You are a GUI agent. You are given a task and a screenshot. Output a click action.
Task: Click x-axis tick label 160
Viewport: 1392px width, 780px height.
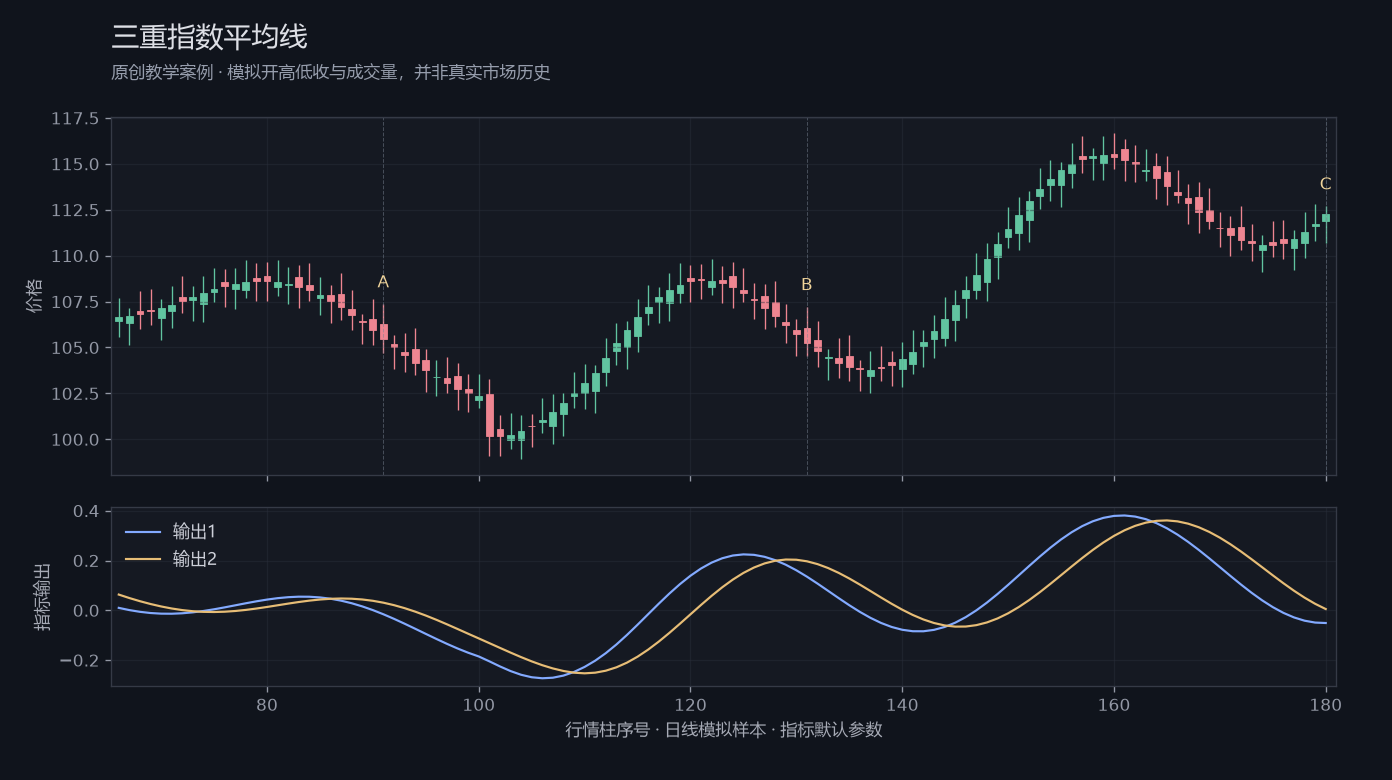[x=1114, y=703]
